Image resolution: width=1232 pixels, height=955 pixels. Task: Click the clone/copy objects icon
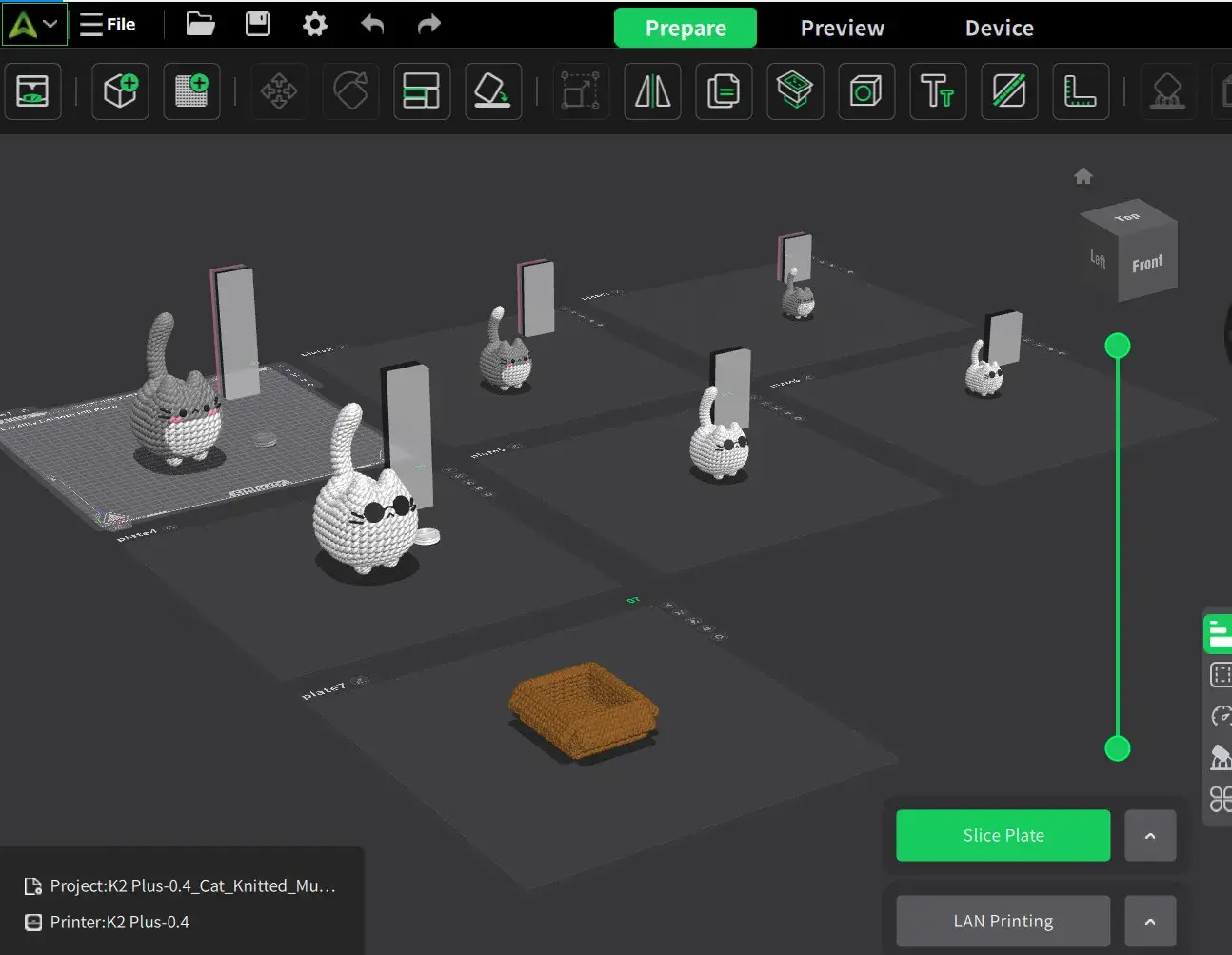click(724, 91)
